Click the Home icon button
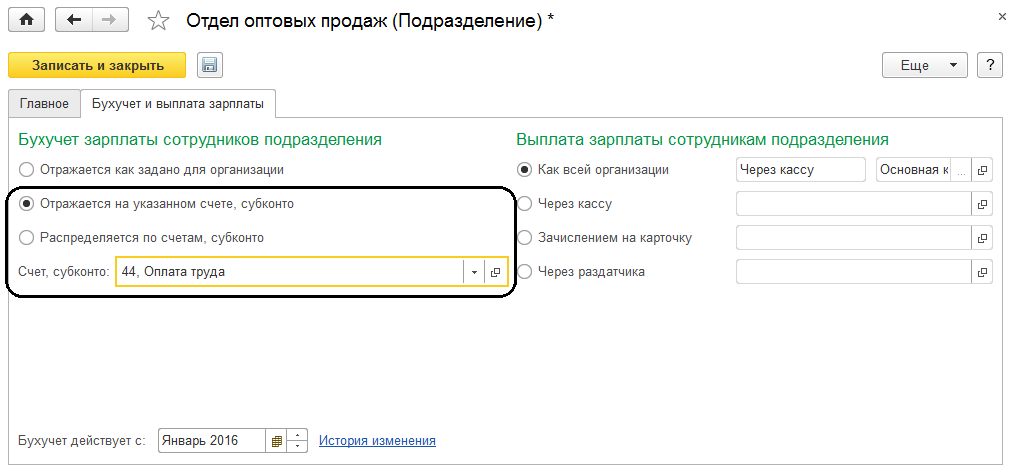 click(26, 20)
